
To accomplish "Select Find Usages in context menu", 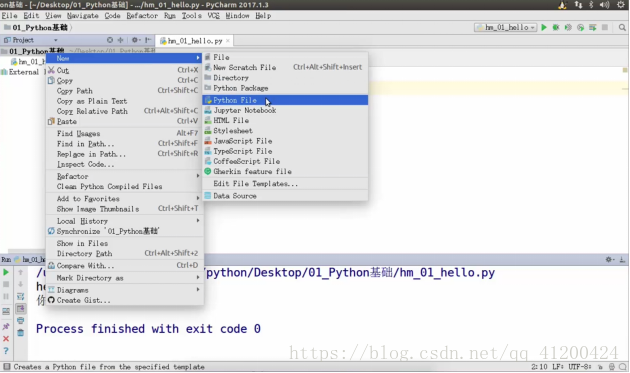I will [125, 133].
